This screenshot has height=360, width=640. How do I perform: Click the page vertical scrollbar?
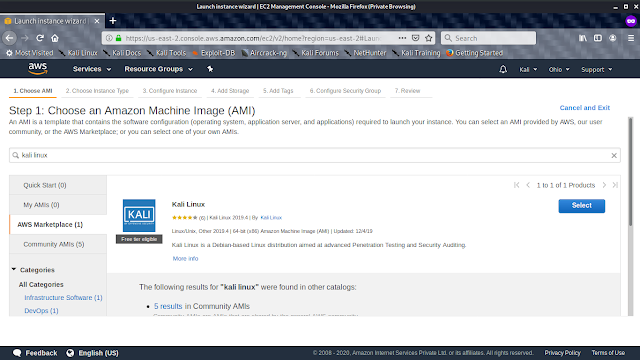[x=631, y=171]
